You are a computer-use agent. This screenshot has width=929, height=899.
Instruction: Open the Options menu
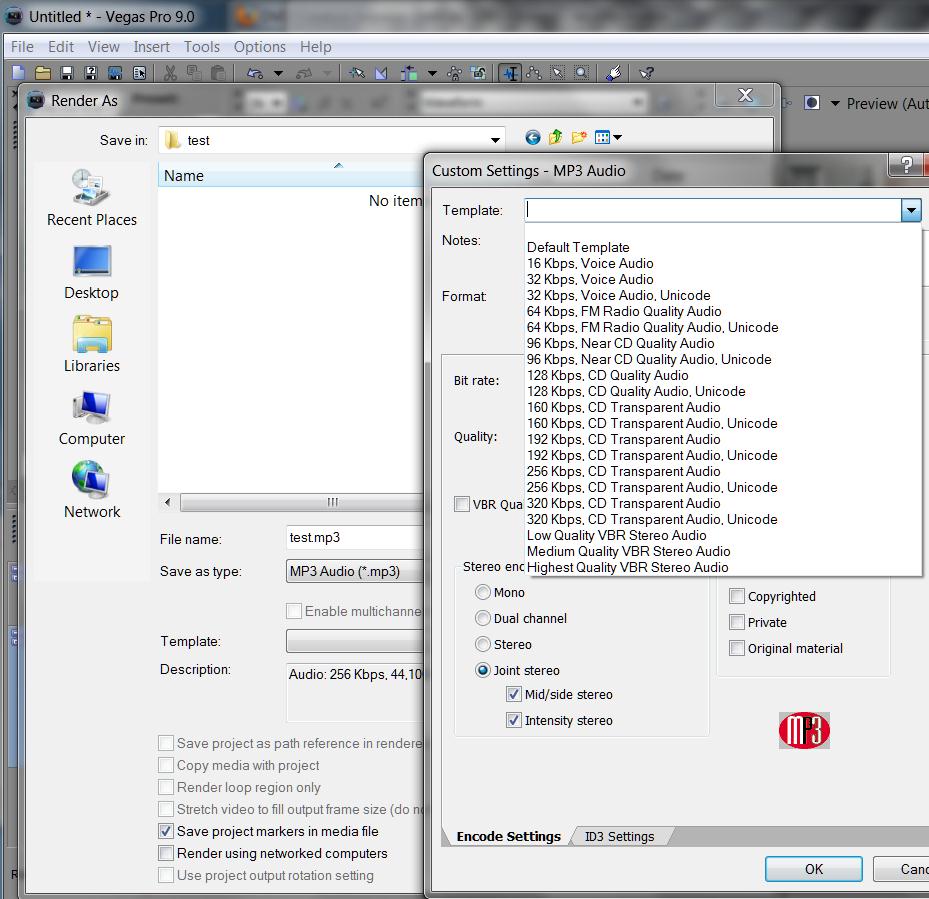[260, 47]
